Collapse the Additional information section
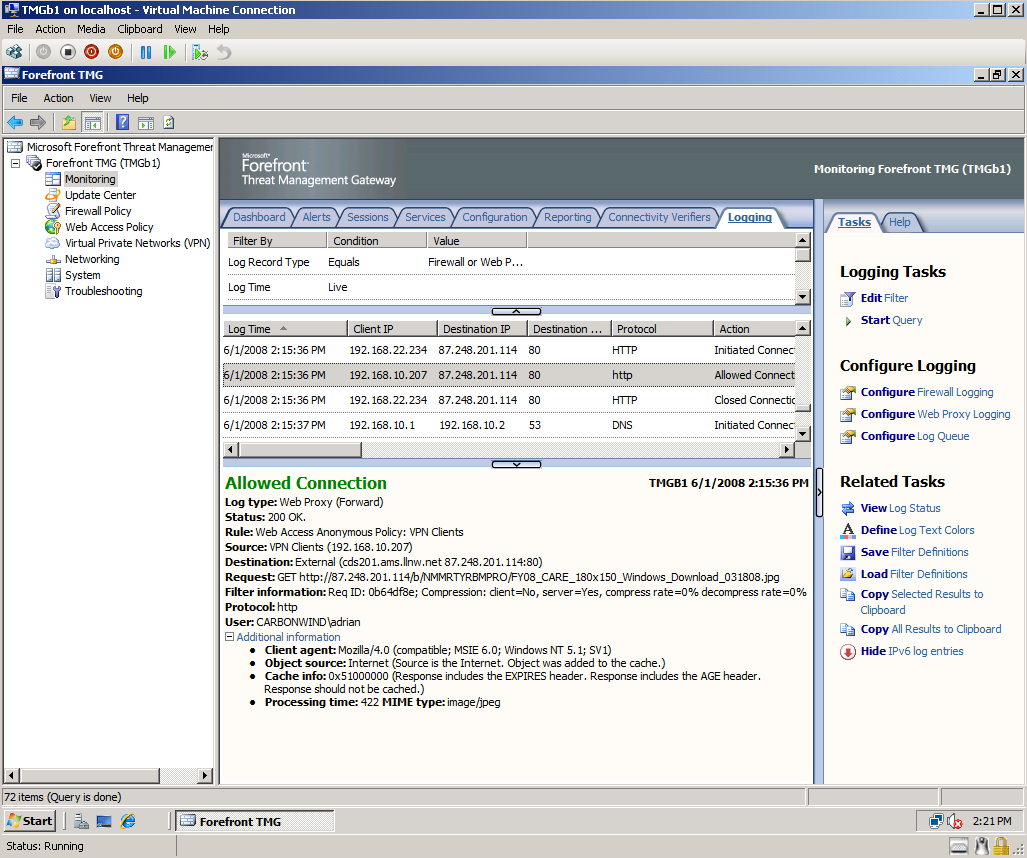The image size is (1027, 858). tap(229, 637)
